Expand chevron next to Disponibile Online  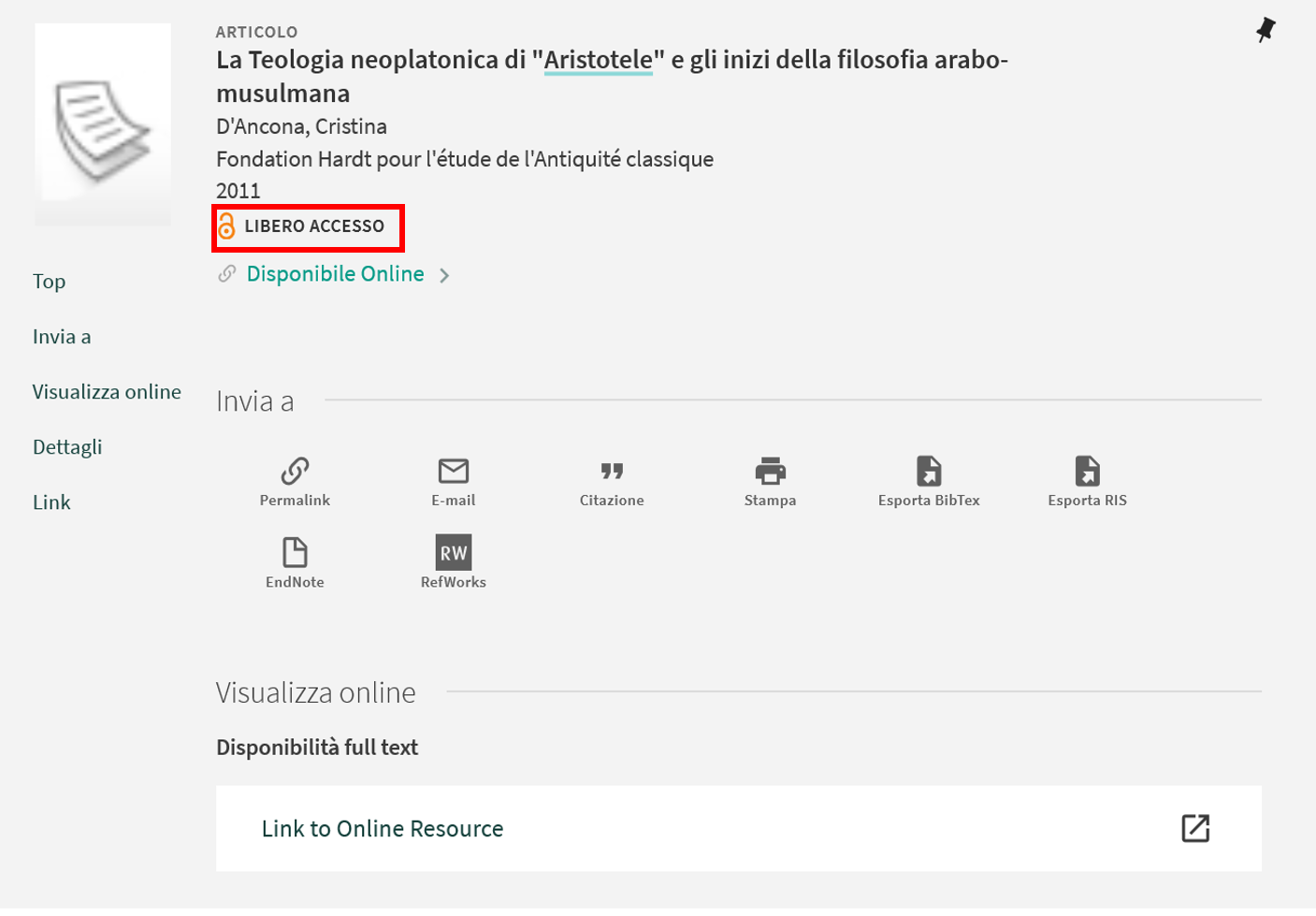point(445,275)
